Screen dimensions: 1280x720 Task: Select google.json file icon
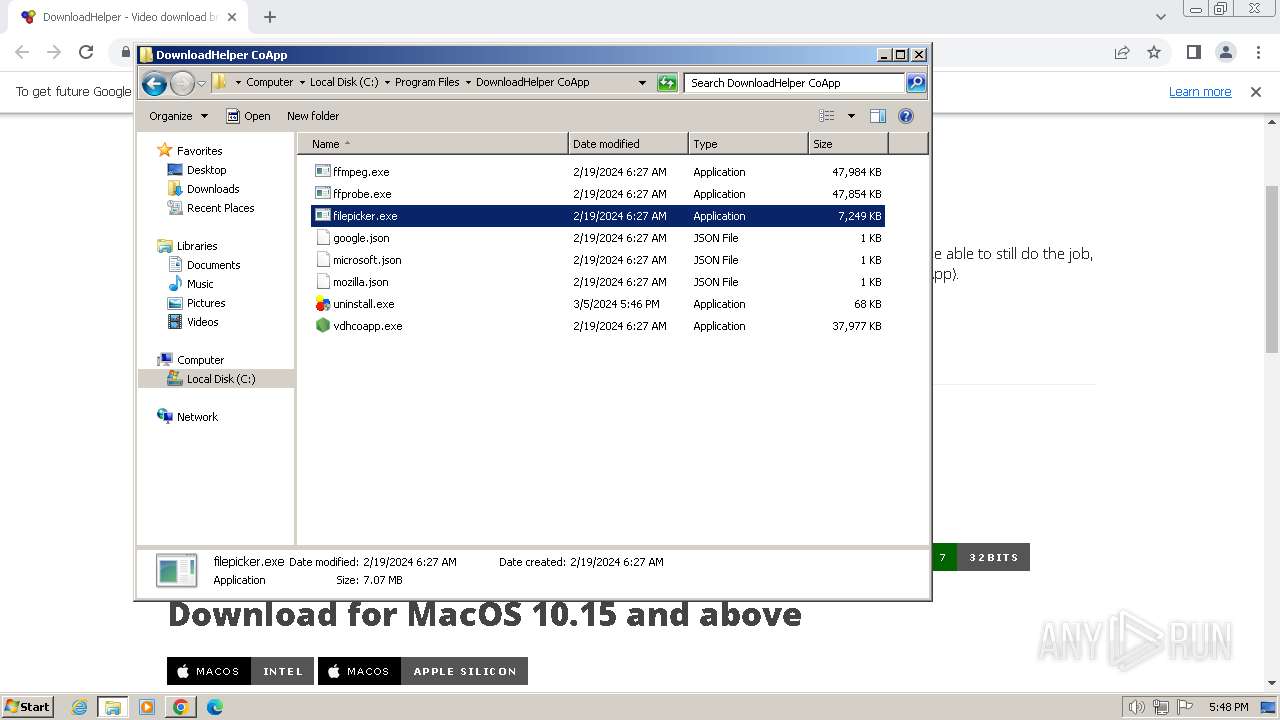click(323, 238)
